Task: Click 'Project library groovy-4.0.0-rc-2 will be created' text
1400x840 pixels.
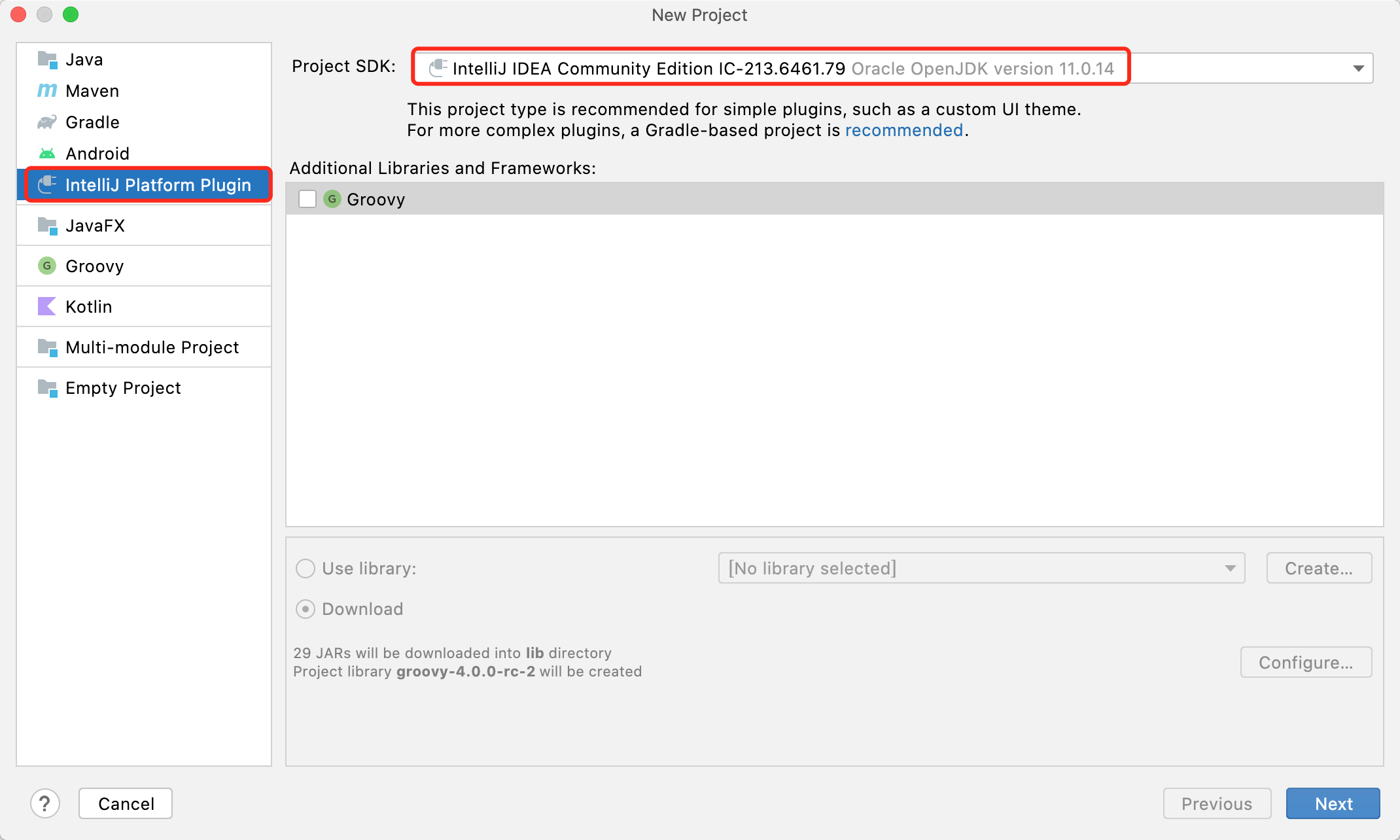Action: click(x=467, y=671)
